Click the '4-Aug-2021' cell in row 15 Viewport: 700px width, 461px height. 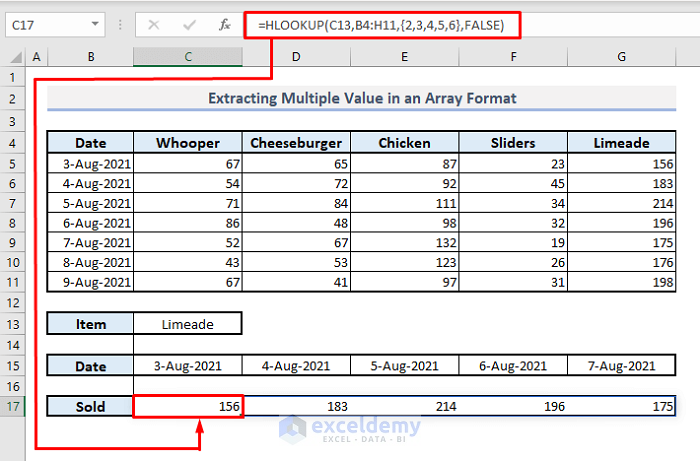296,366
